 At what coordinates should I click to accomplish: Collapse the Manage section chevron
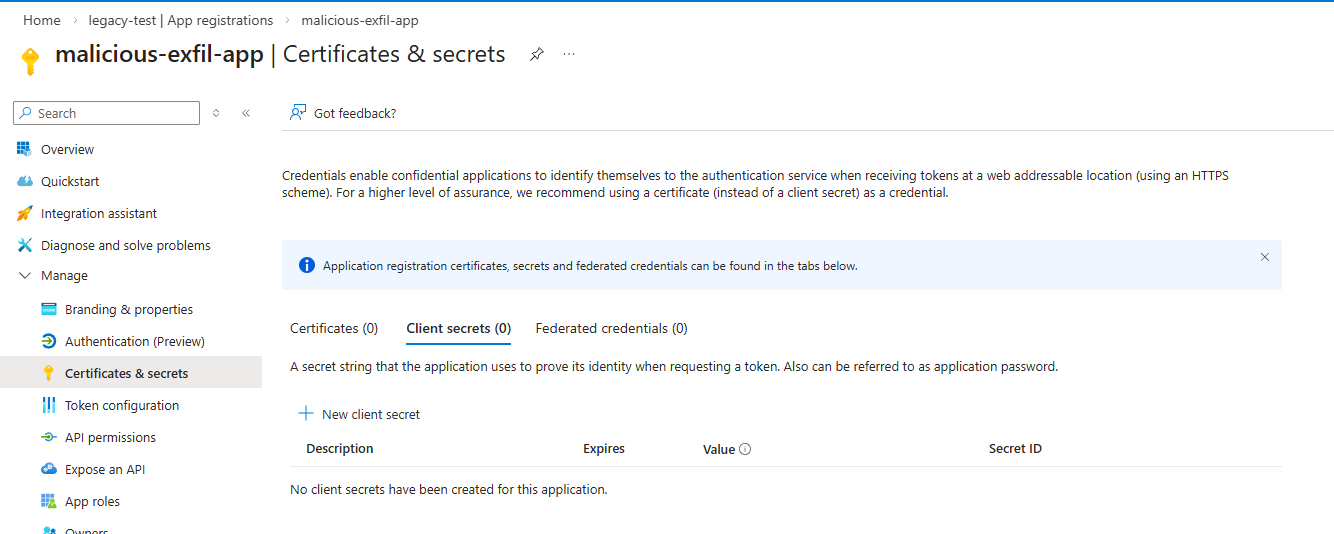click(25, 275)
